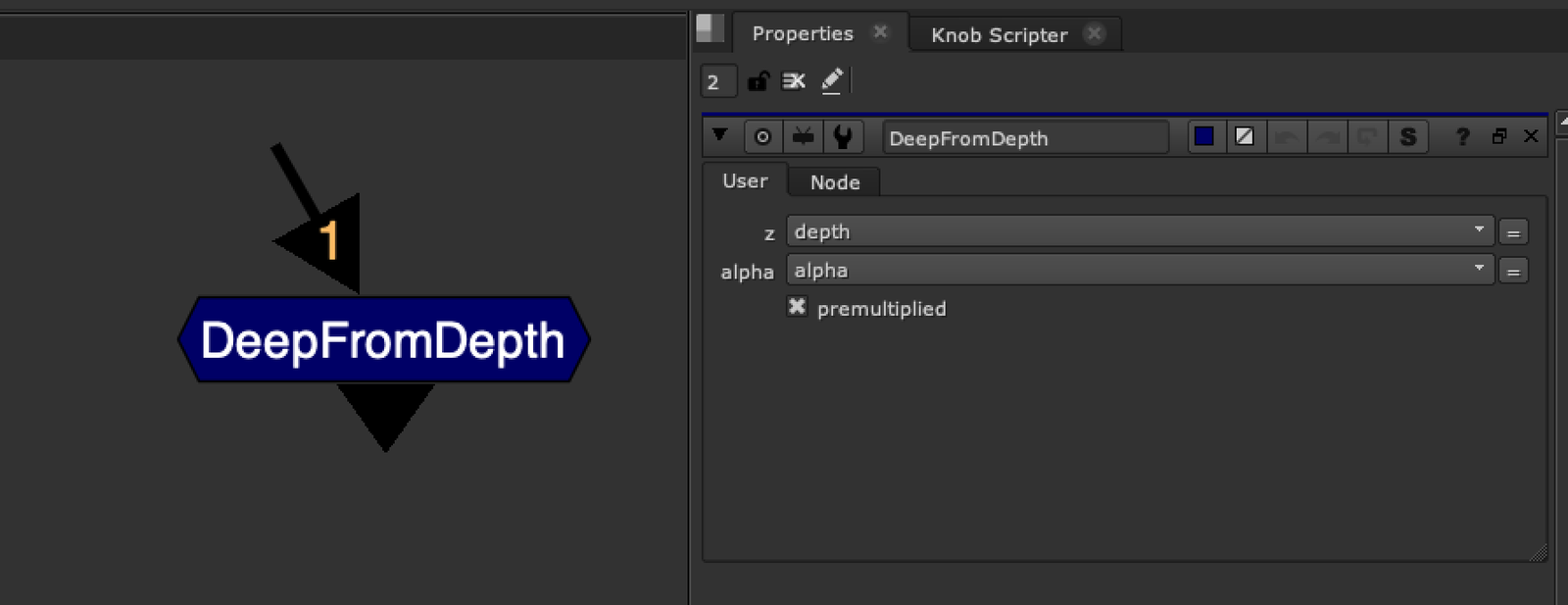Toggle the properties bin lock icon
The height and width of the screenshot is (605, 1568).
(759, 81)
